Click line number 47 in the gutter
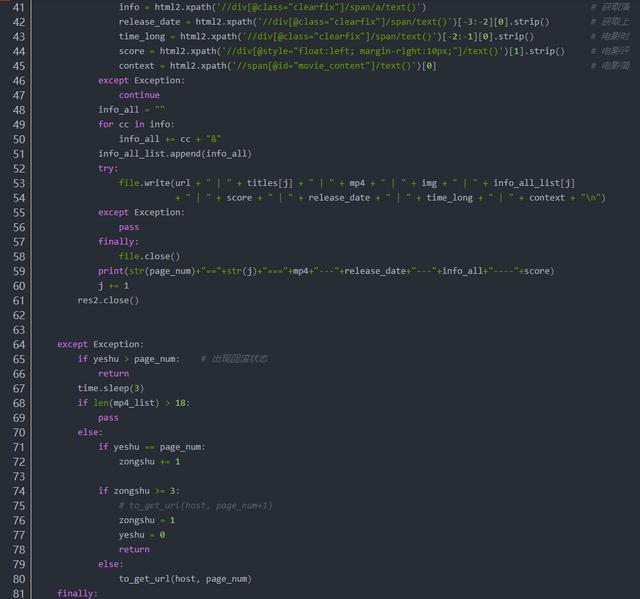The height and width of the screenshot is (599, 640). click(x=19, y=95)
